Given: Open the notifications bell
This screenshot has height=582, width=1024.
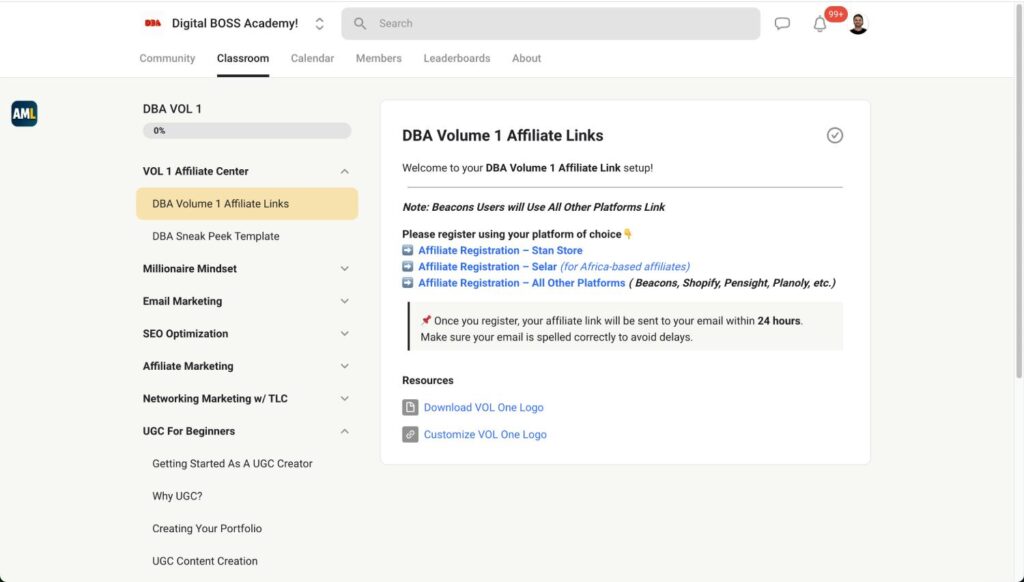Looking at the screenshot, I should click(x=820, y=24).
